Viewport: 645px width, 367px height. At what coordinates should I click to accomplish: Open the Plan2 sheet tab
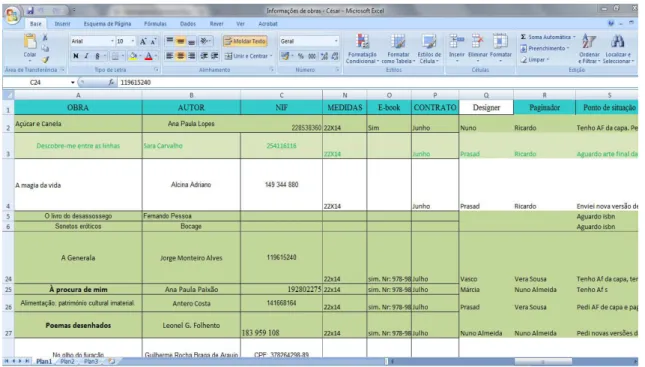[67, 361]
